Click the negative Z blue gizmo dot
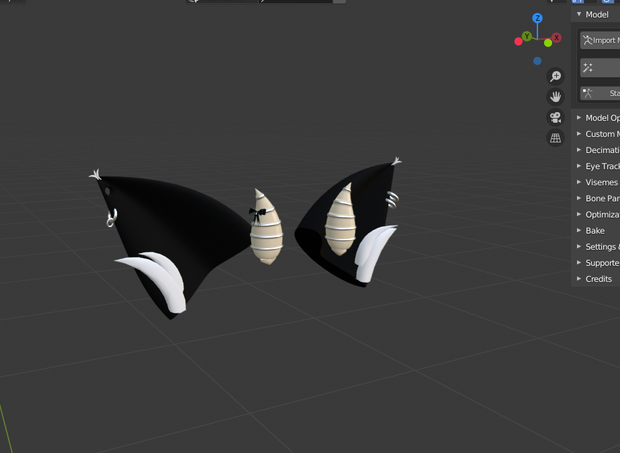The width and height of the screenshot is (620, 453). 537,61
